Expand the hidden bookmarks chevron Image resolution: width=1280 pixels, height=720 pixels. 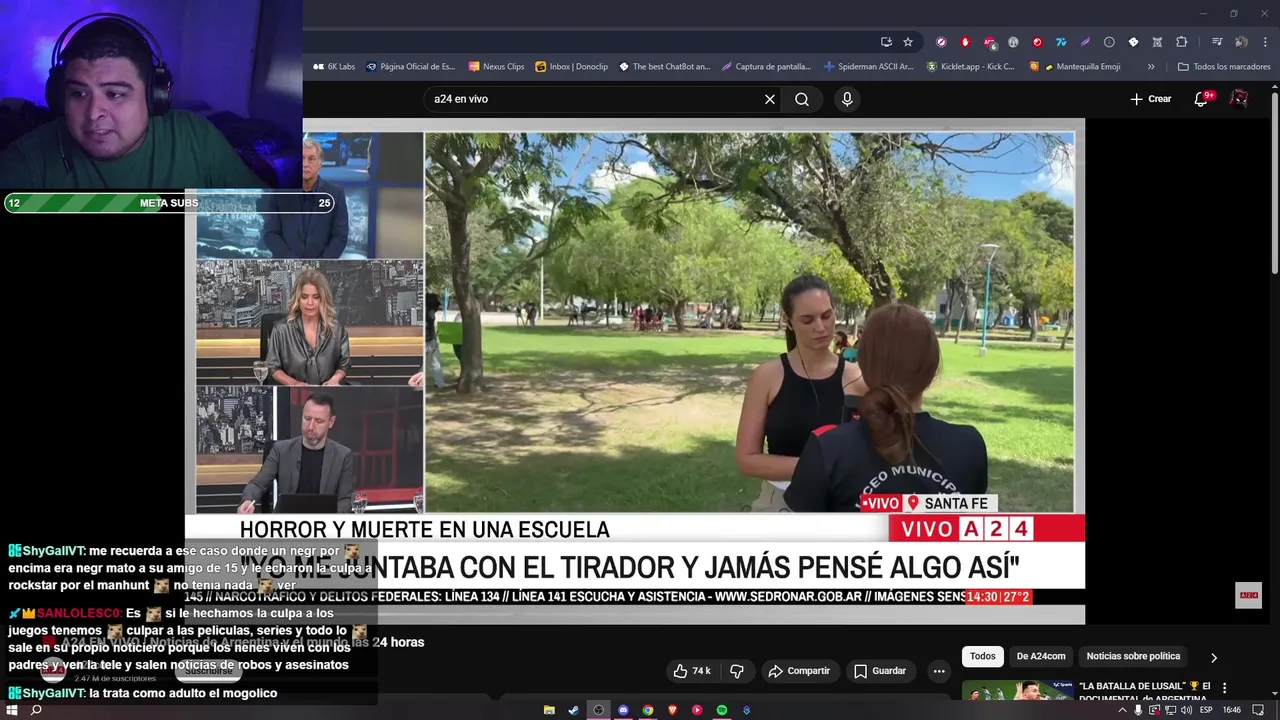tap(1151, 67)
